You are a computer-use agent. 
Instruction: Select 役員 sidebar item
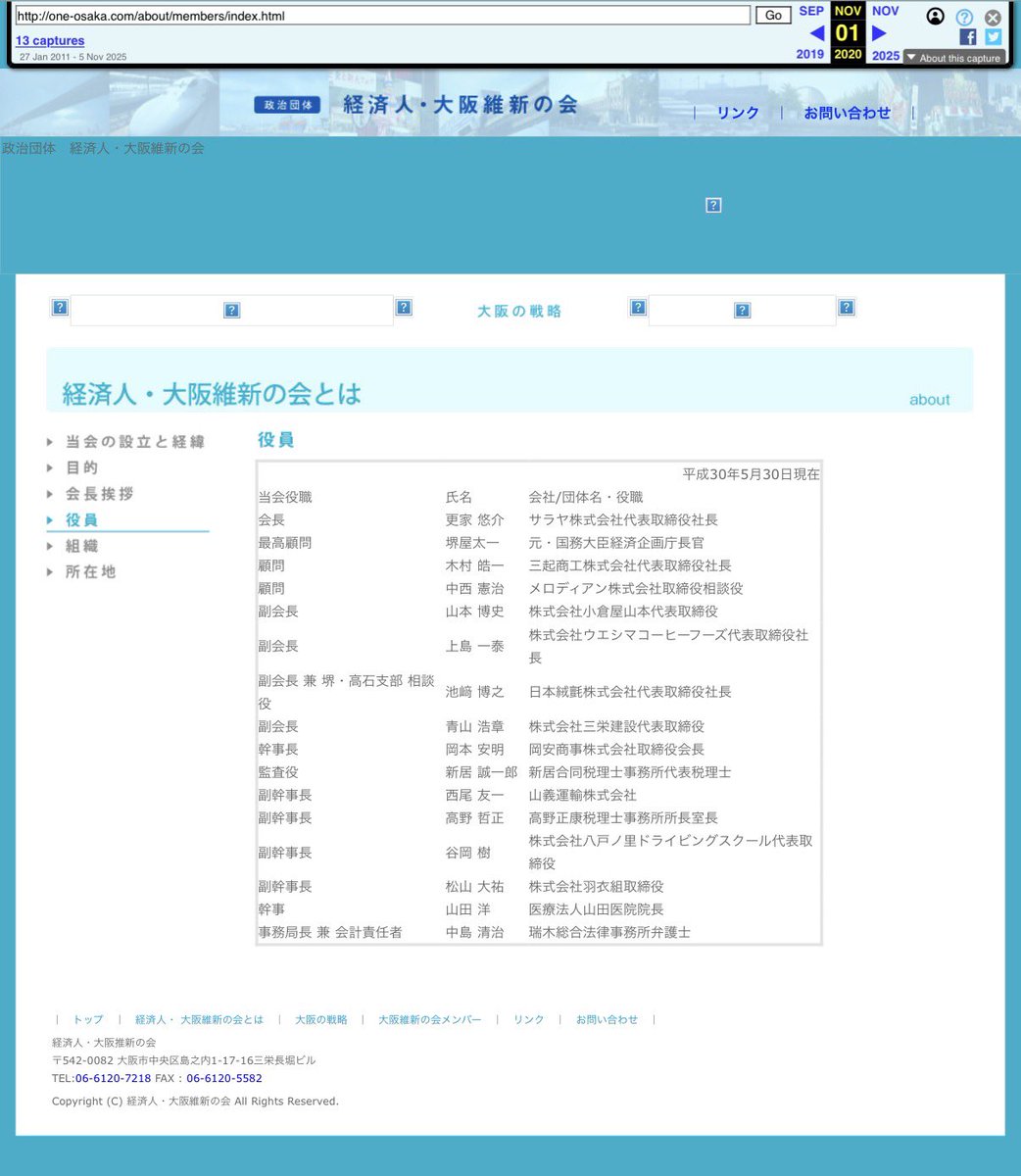[x=82, y=519]
